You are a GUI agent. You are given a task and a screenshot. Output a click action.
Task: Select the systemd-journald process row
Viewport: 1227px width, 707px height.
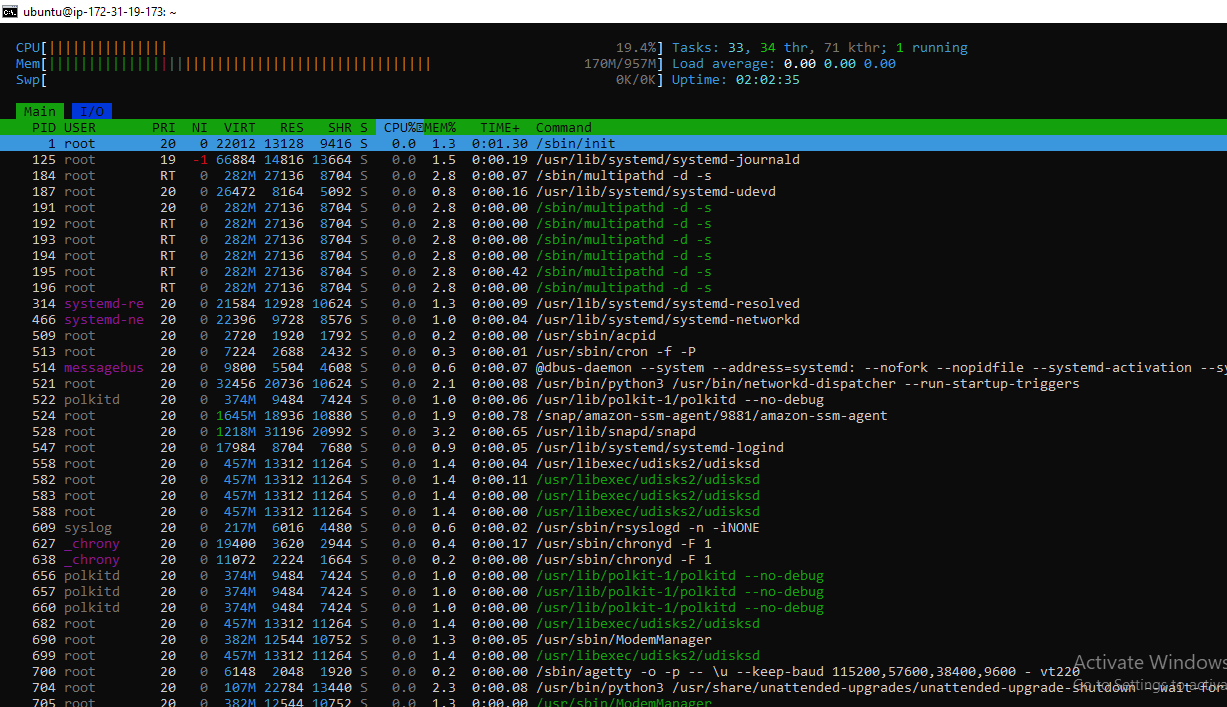613,159
